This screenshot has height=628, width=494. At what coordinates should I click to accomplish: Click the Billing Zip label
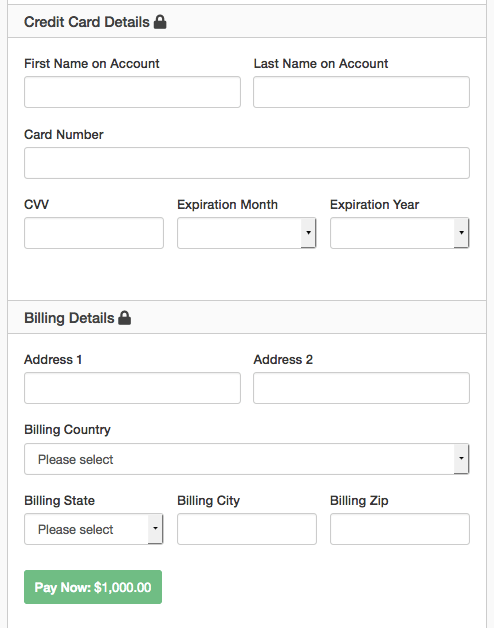point(359,501)
